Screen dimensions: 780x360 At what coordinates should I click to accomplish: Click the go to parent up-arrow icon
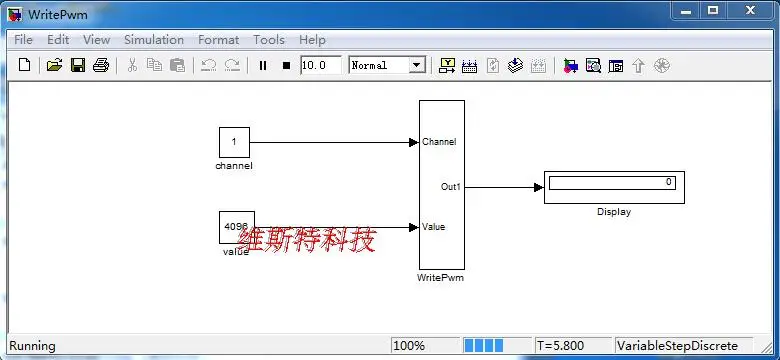(639, 65)
